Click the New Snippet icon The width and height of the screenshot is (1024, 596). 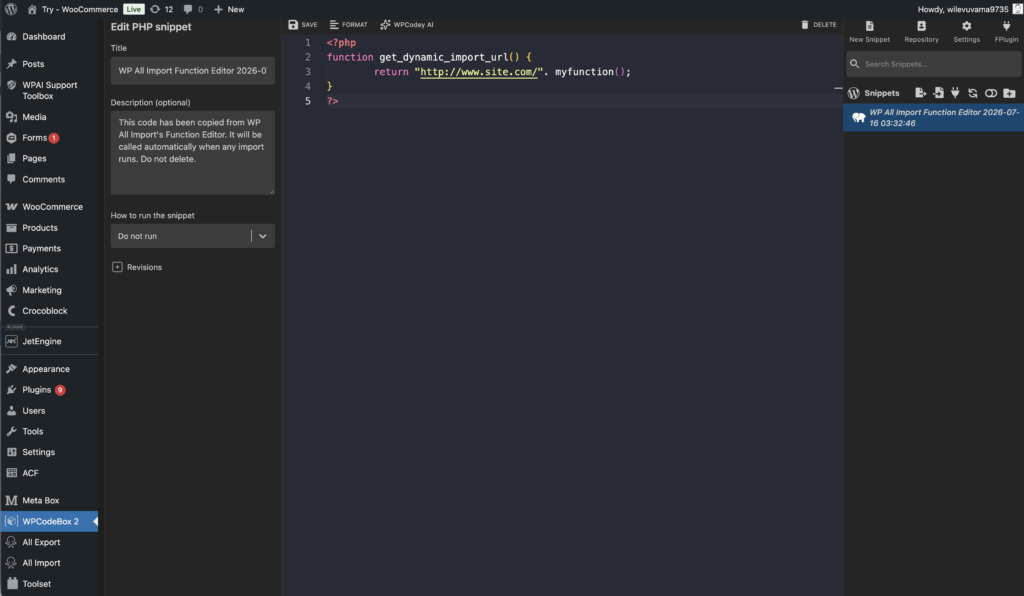pos(869,26)
